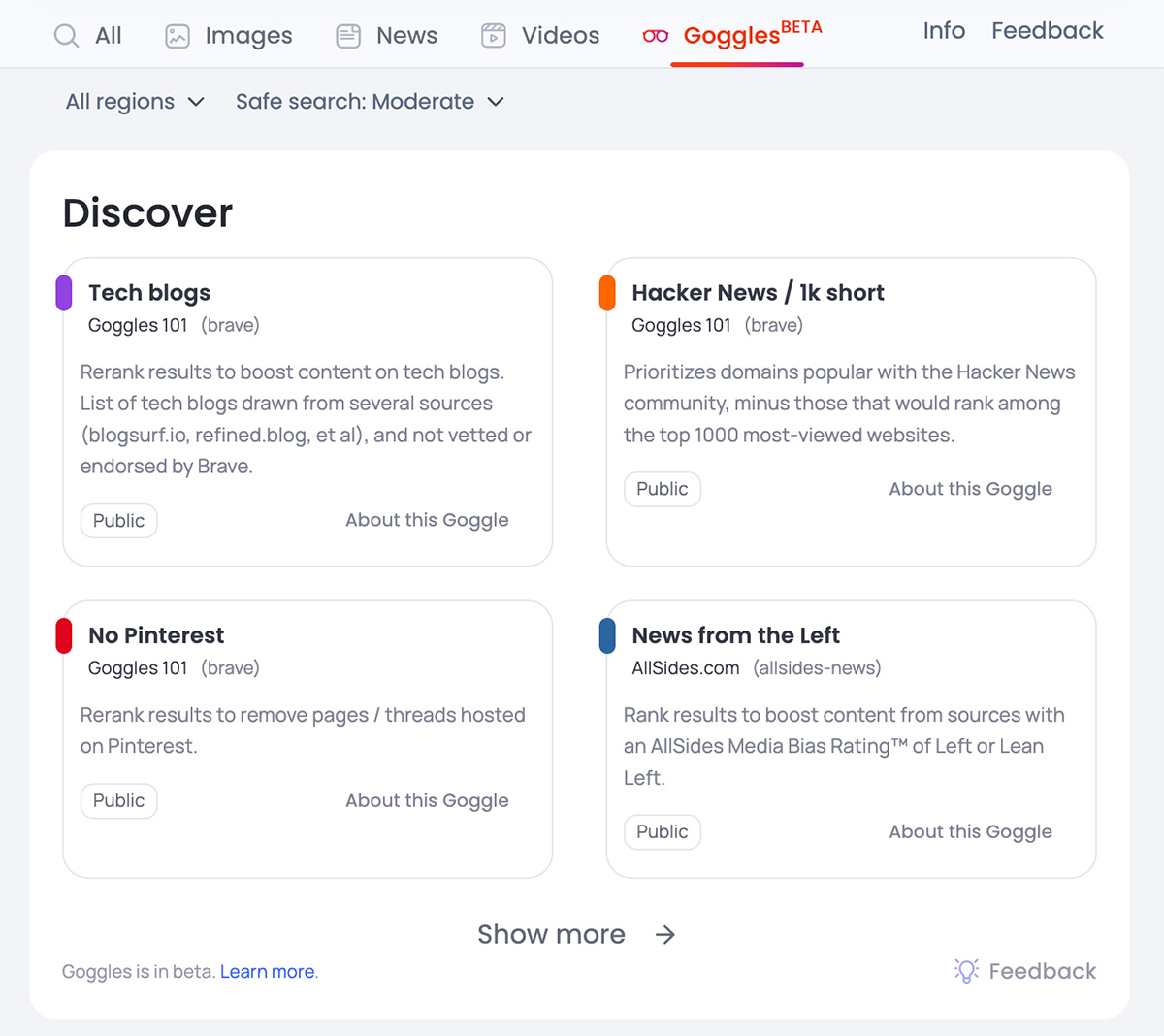Click the Discover heading
This screenshot has width=1164, height=1036.
click(x=147, y=213)
